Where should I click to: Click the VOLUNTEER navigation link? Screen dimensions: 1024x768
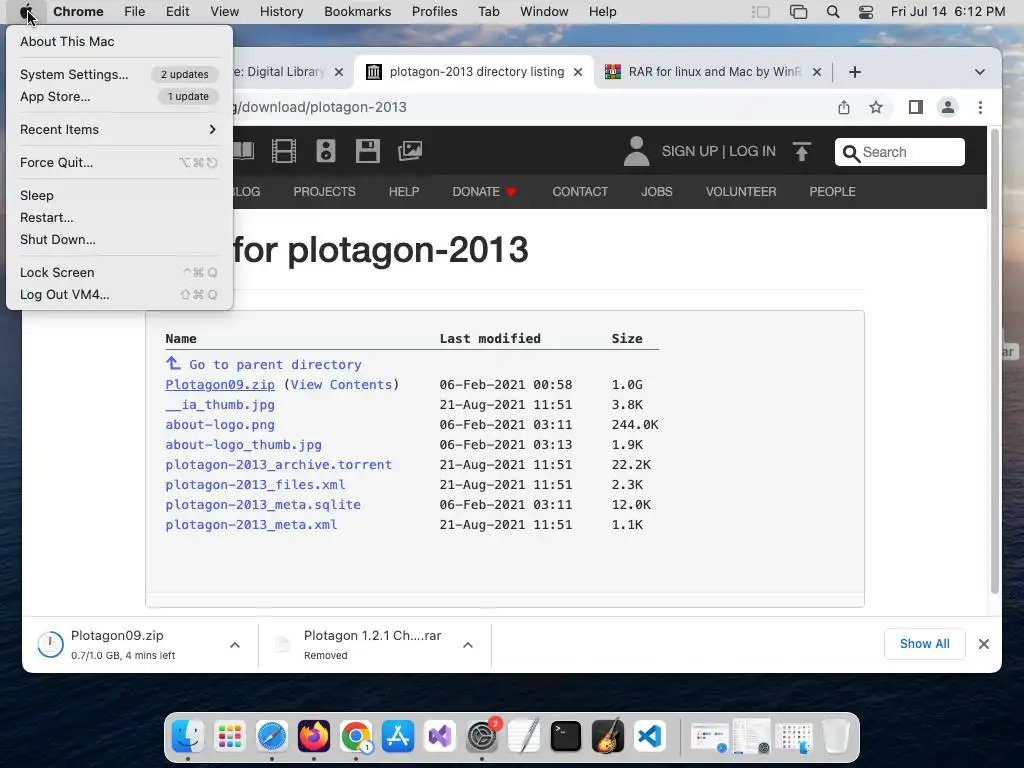741,191
